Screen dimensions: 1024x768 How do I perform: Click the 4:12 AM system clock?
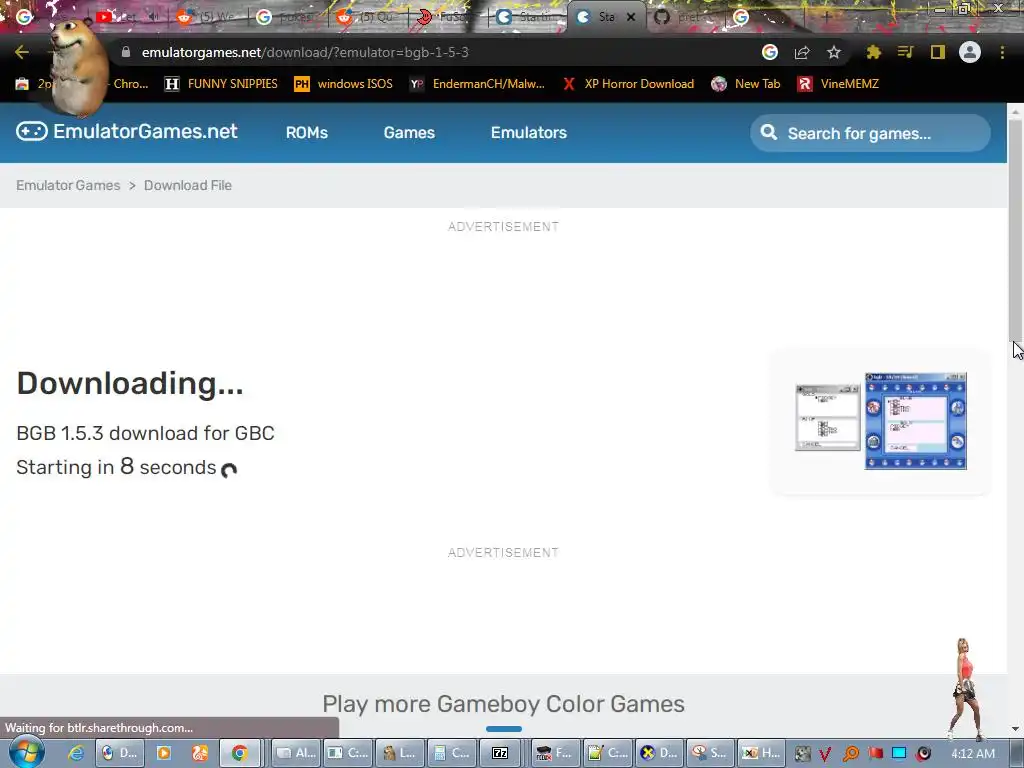(973, 754)
